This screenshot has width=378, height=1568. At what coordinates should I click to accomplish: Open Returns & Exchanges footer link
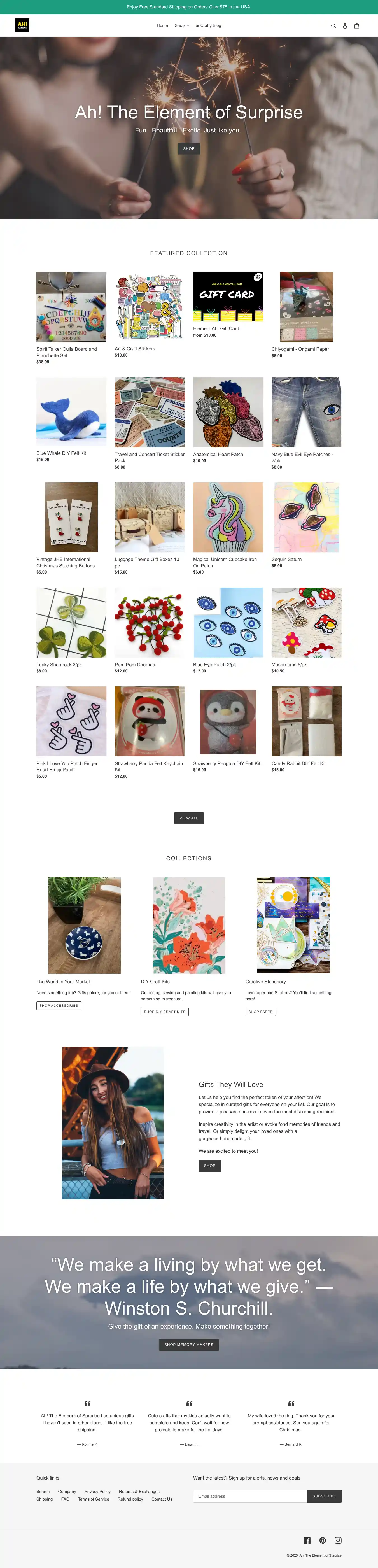coord(139,1491)
